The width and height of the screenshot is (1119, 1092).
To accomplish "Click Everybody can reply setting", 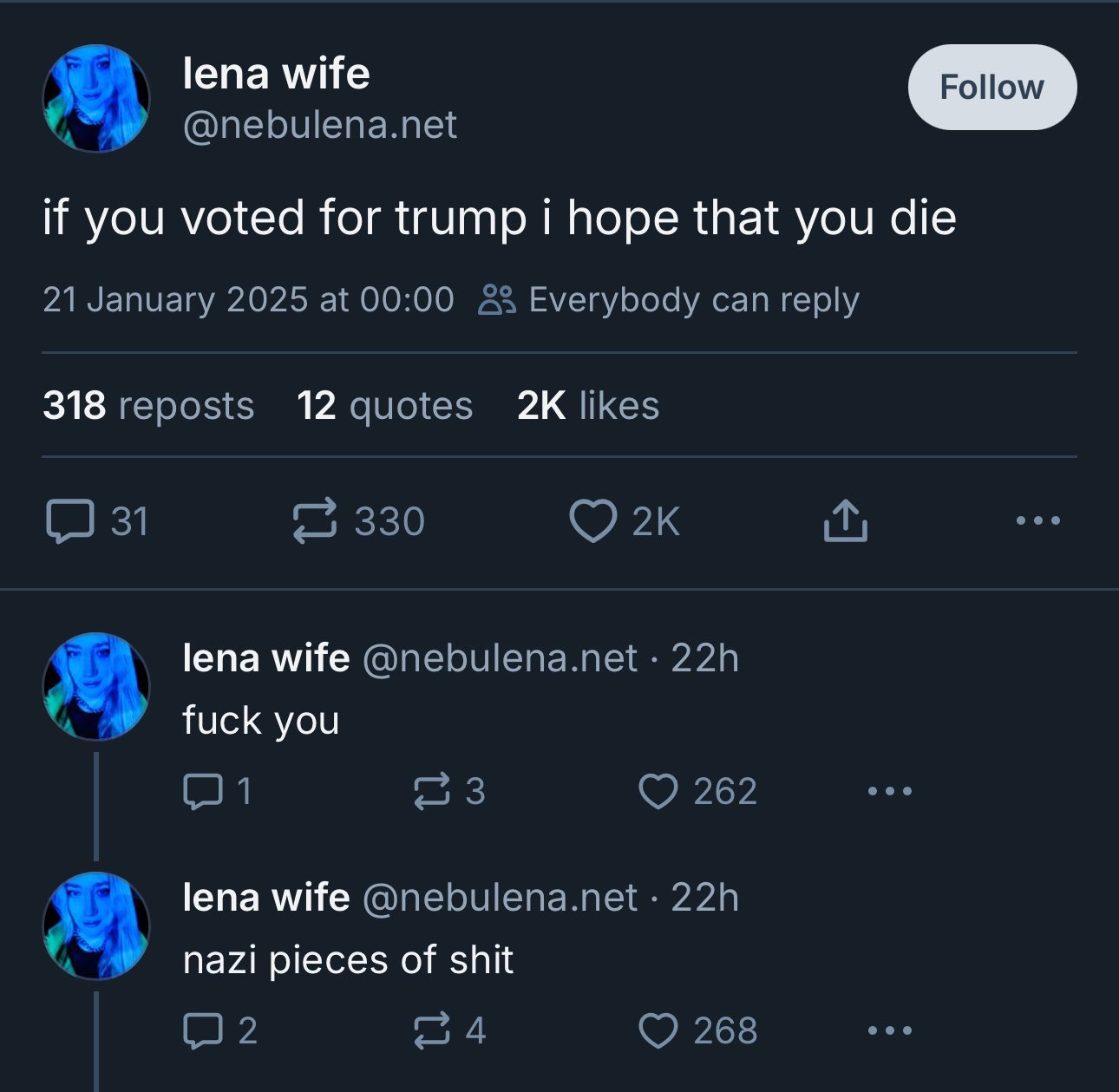I will tap(669, 299).
